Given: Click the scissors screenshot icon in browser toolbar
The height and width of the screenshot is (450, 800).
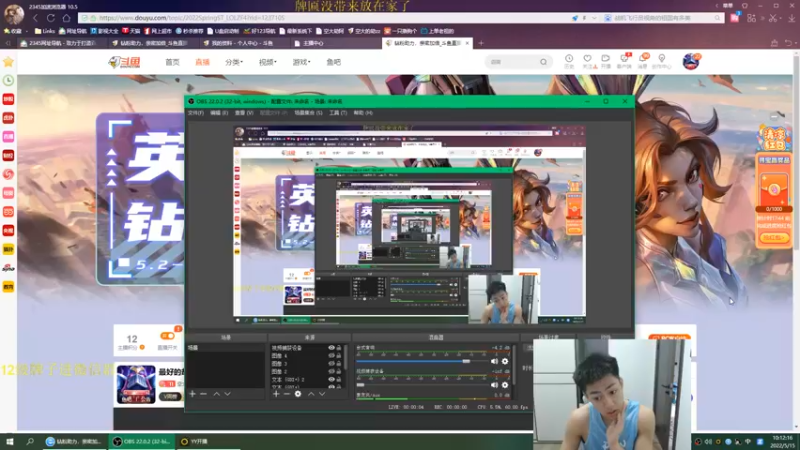Looking at the screenshot, I should click(x=772, y=18).
